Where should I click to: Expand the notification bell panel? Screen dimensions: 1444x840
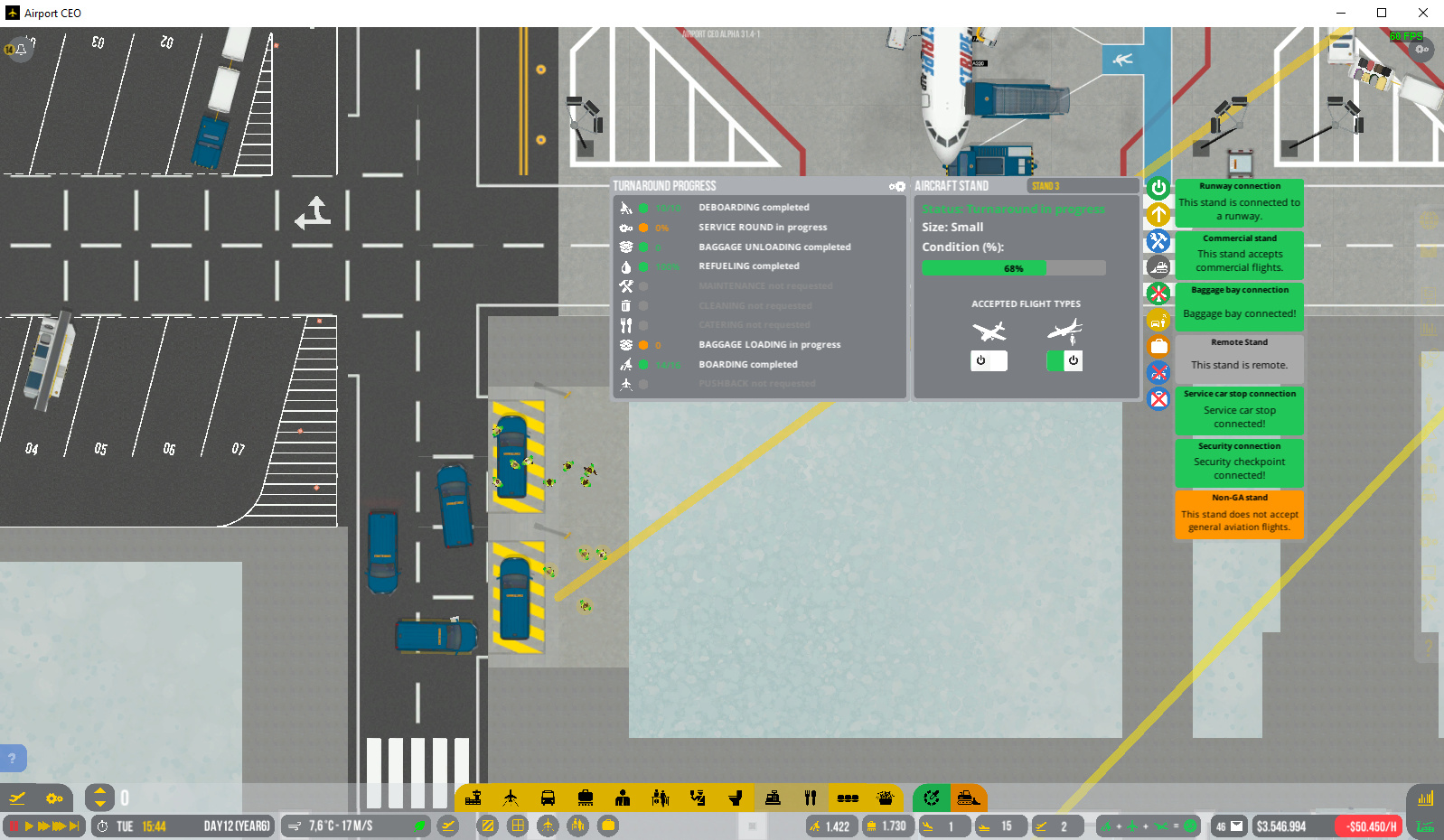point(17,49)
